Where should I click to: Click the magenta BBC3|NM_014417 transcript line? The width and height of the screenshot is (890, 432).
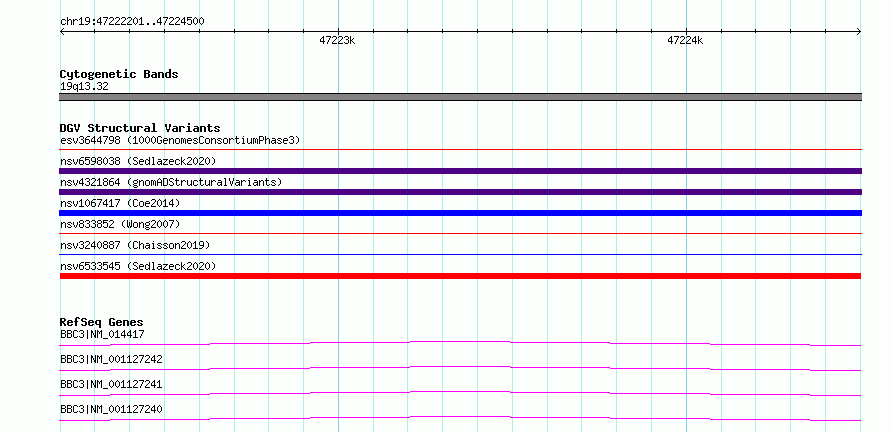460,343
